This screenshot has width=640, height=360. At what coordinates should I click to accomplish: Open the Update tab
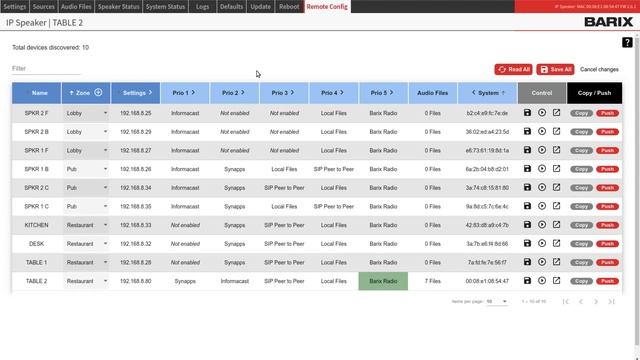click(260, 7)
